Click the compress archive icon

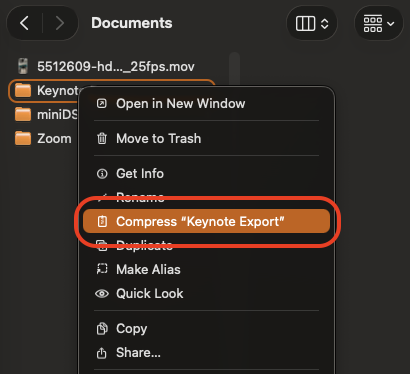coord(102,221)
